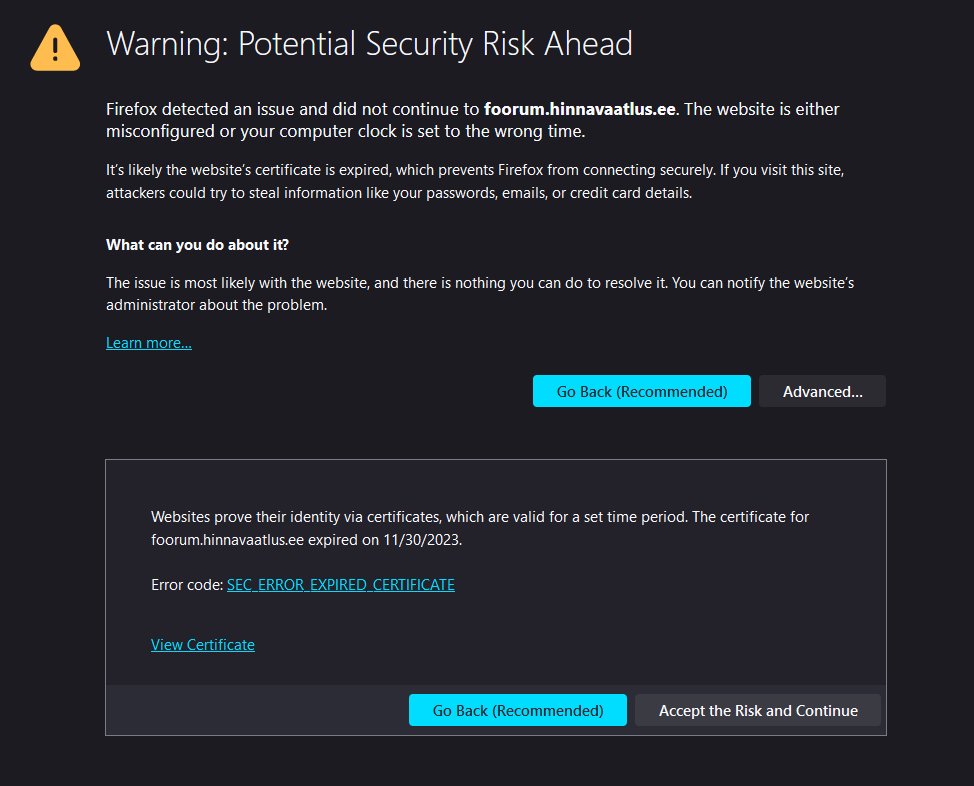
Task: Click Go Back (Recommended) beside Advanced button
Action: (x=642, y=391)
